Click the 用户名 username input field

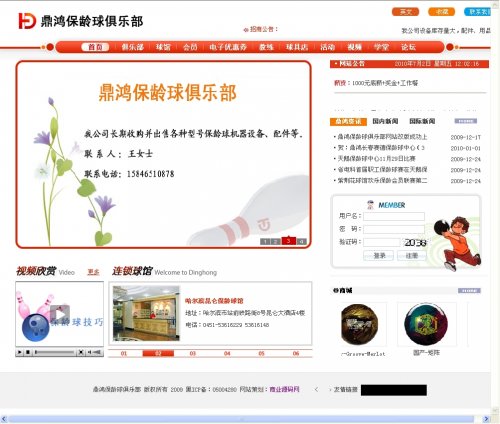394,216
